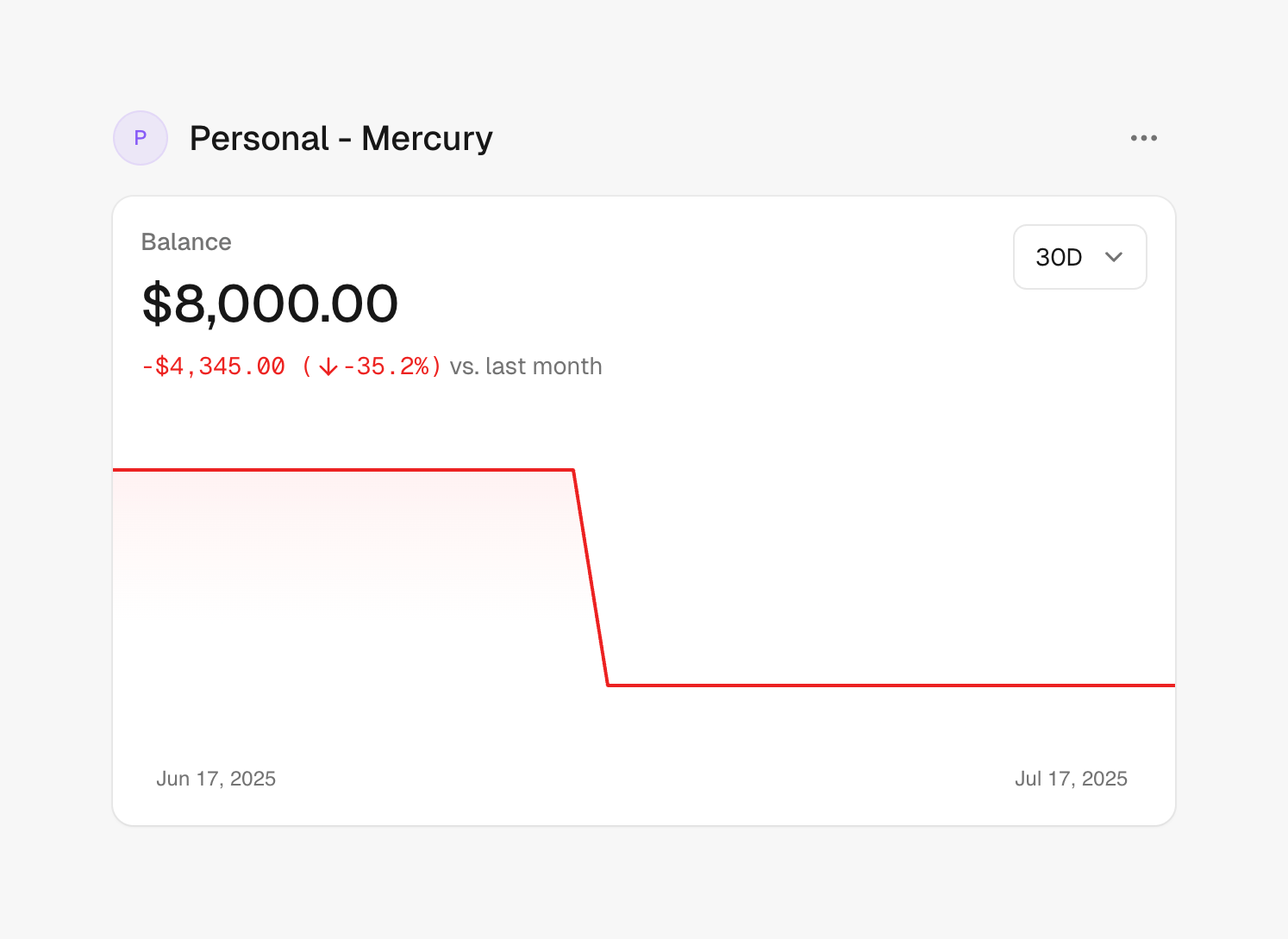This screenshot has height=939, width=1288.
Task: Expand the chevron beside 30D
Action: coord(1114,257)
